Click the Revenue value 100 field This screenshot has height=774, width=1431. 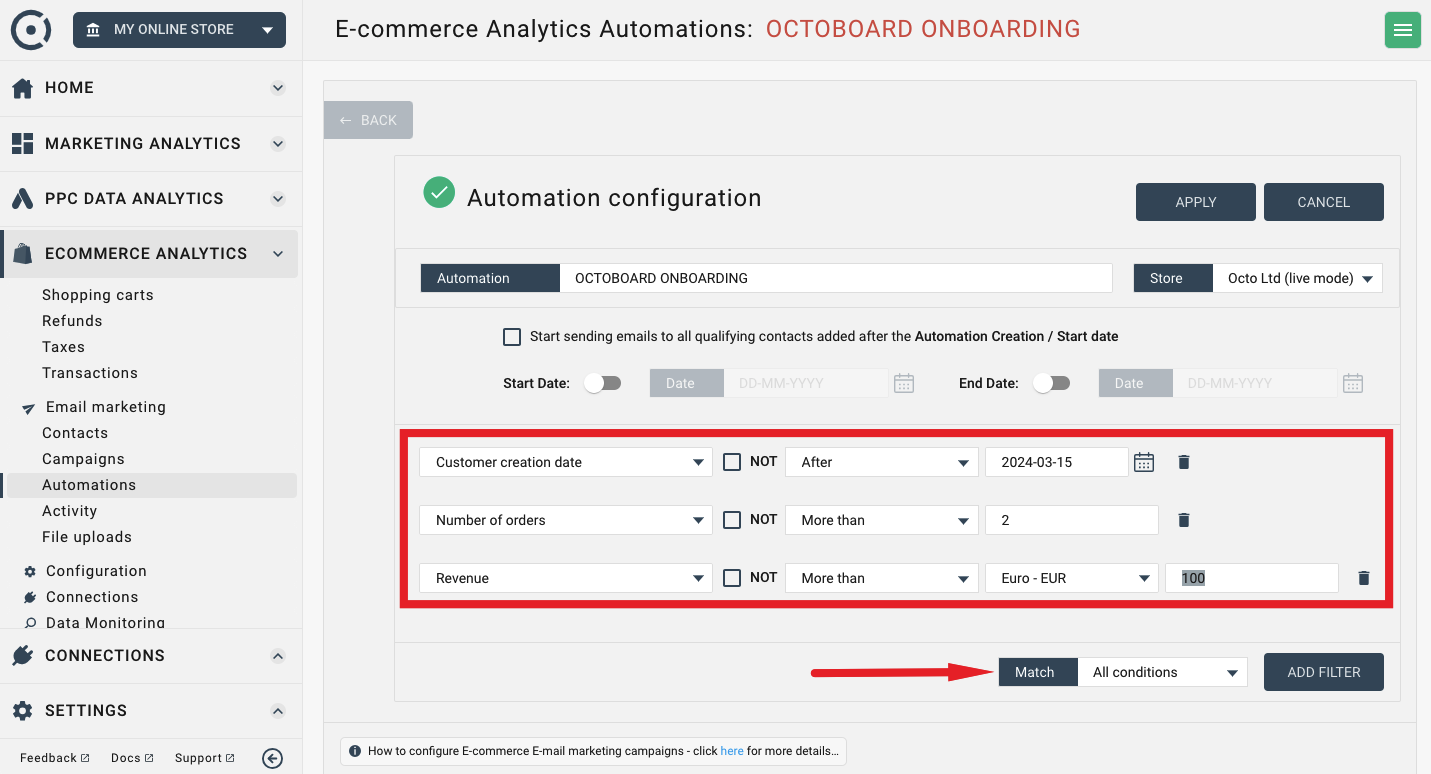pyautogui.click(x=1251, y=578)
